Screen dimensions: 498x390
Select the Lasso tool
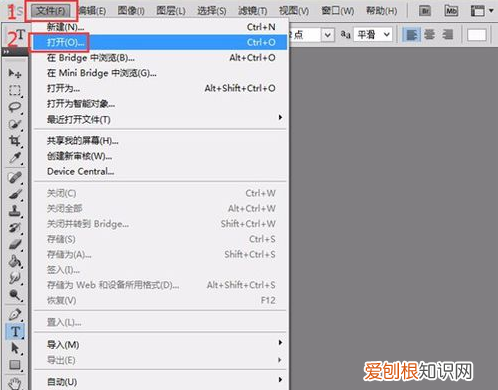pyautogui.click(x=15, y=107)
